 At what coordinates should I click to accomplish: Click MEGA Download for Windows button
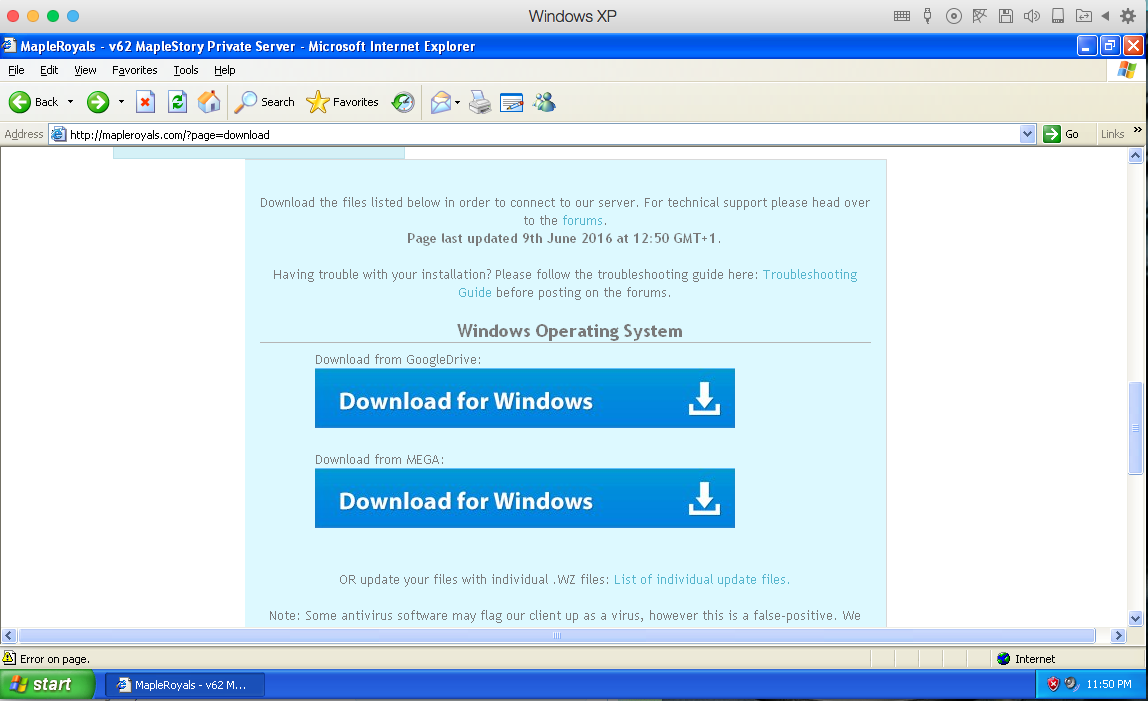point(524,498)
